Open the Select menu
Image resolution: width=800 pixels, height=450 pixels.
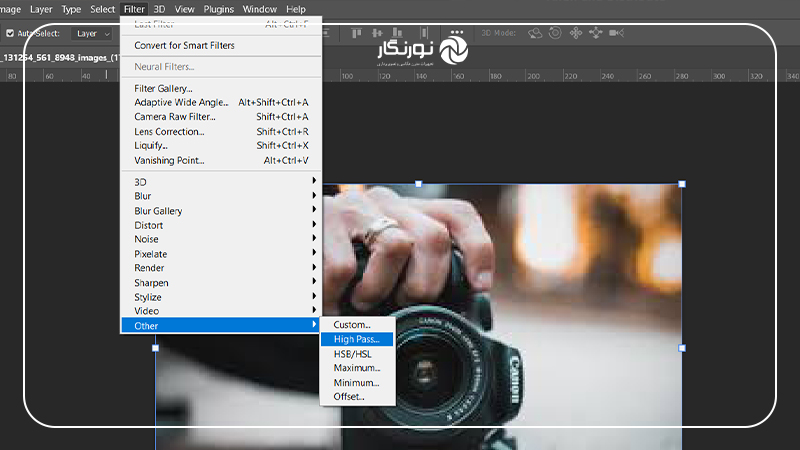(x=103, y=9)
